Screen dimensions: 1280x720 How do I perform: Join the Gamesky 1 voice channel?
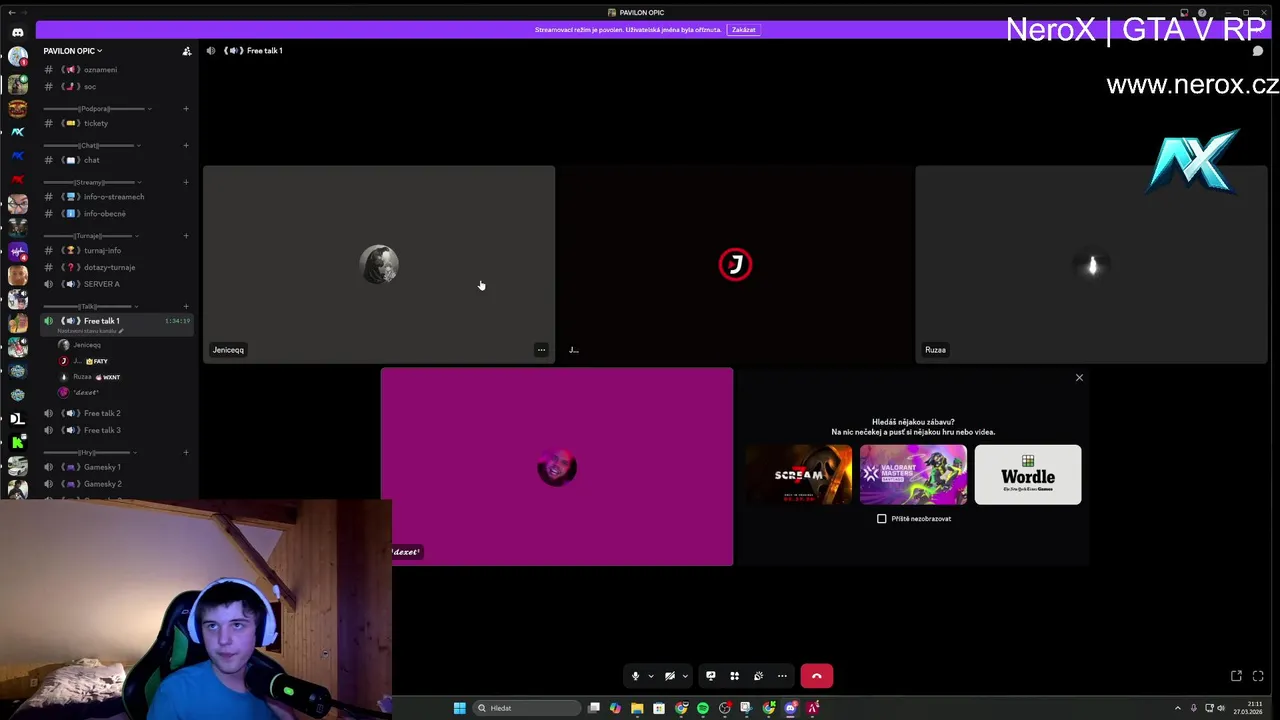(117, 467)
